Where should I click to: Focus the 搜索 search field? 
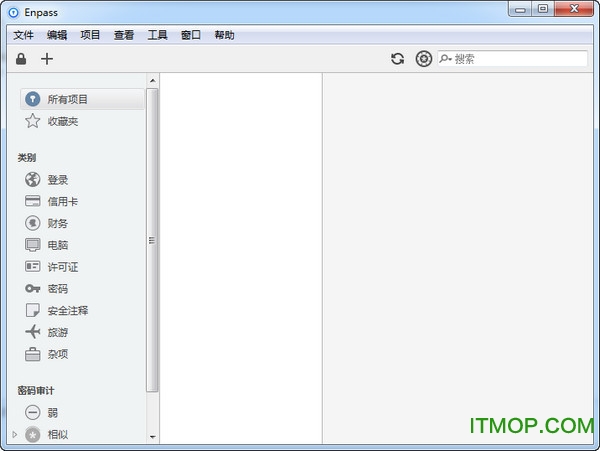tap(513, 59)
